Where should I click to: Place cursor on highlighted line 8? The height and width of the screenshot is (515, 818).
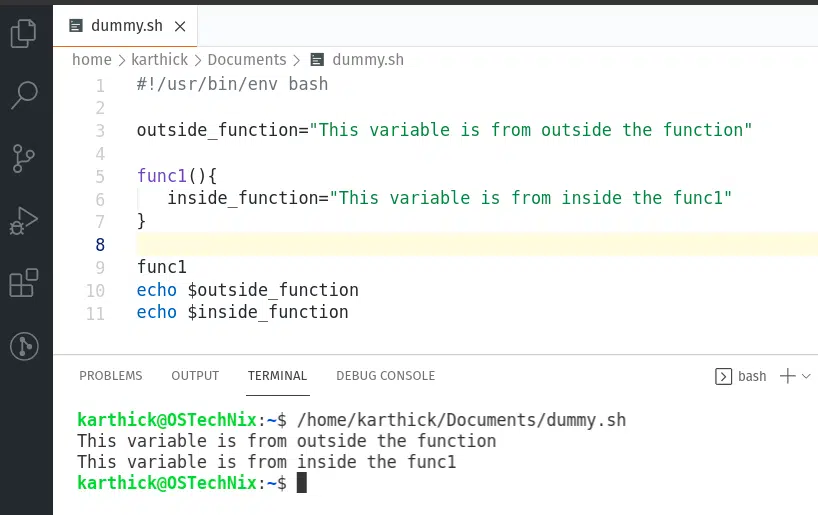coord(477,245)
